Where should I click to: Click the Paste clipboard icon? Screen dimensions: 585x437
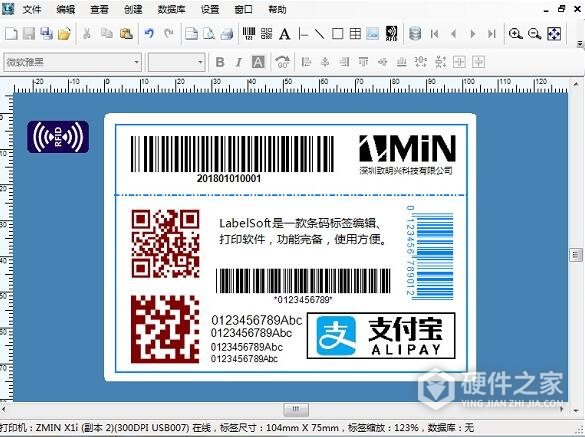(126, 34)
